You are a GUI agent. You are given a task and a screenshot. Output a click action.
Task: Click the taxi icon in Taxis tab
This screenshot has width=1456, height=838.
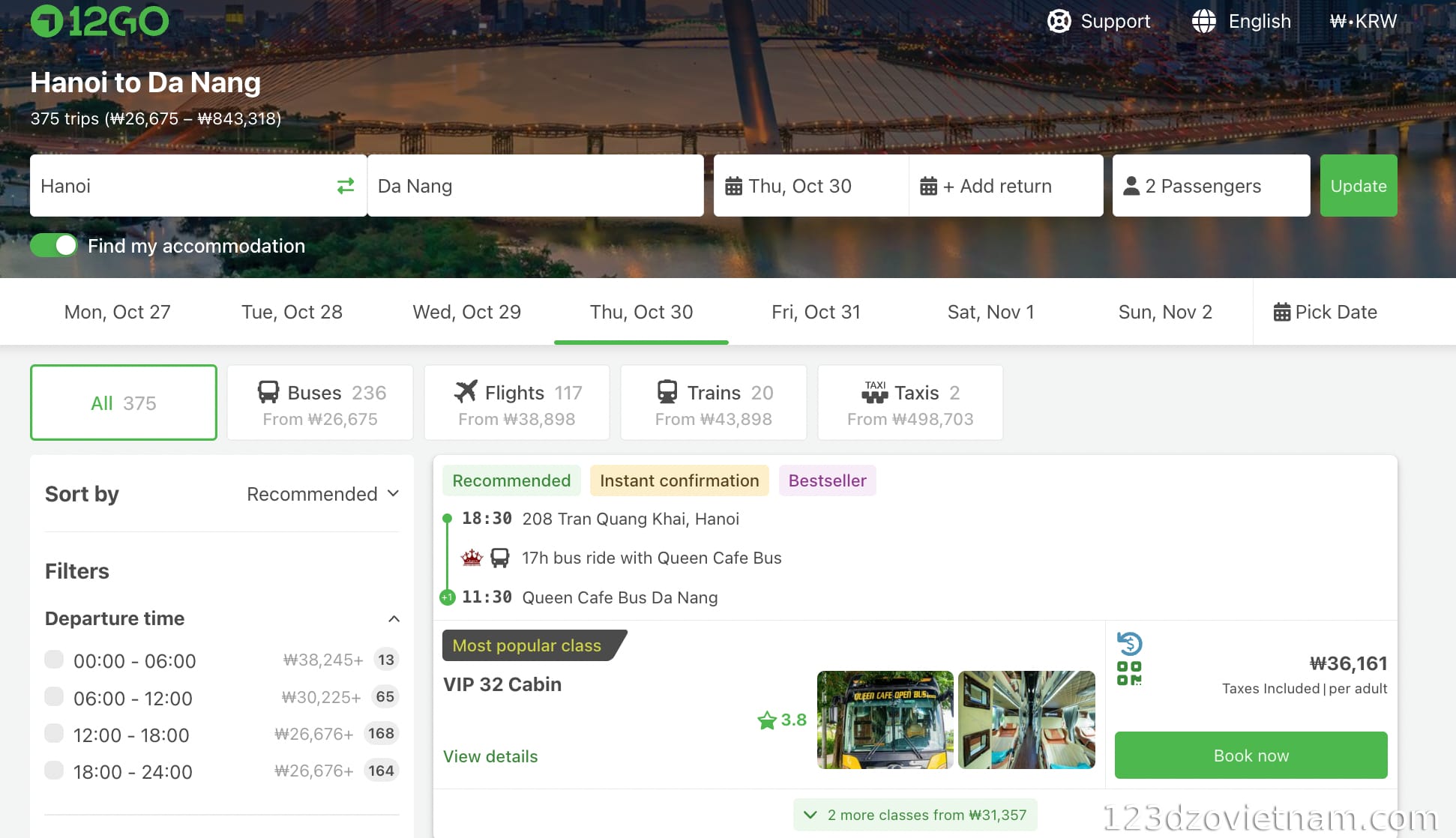point(875,392)
